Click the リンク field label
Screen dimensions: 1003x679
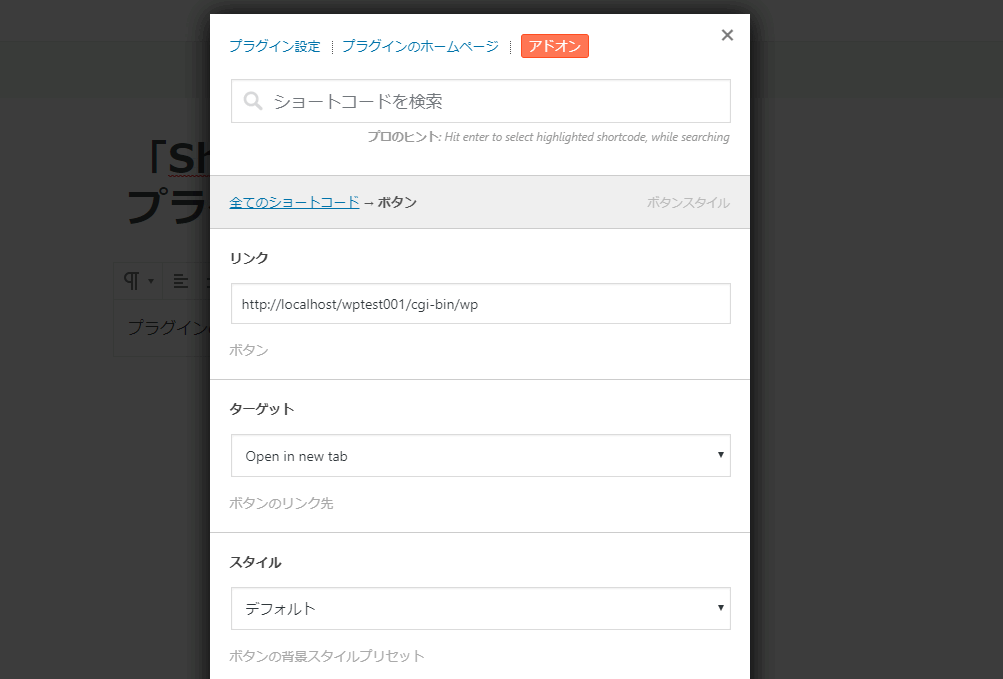click(x=249, y=258)
